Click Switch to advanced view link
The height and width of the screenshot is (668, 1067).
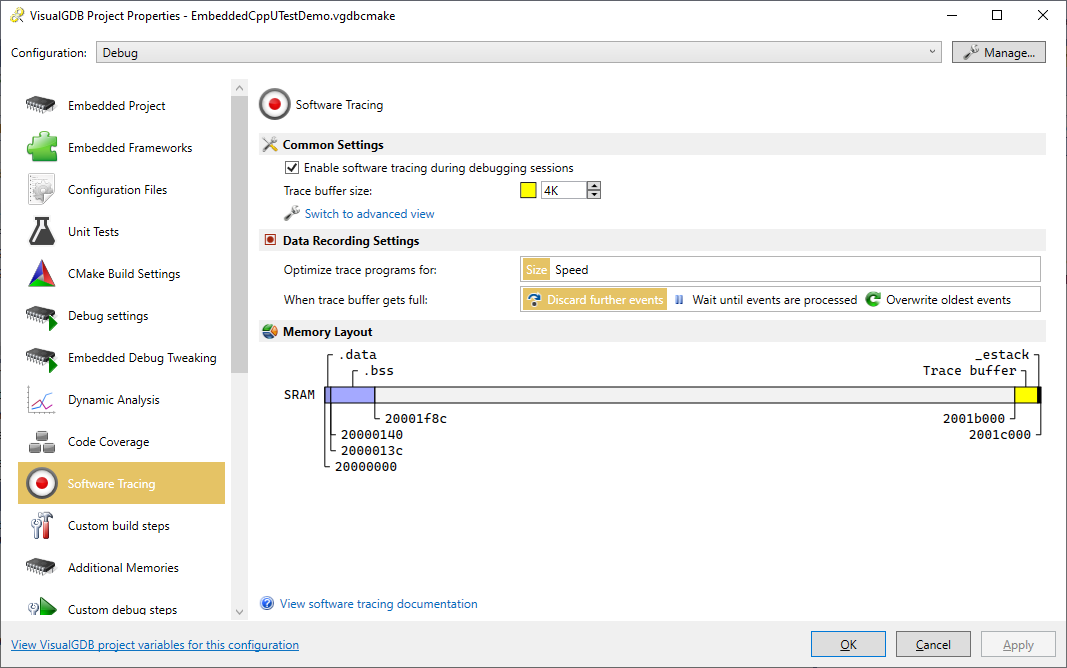(x=369, y=214)
